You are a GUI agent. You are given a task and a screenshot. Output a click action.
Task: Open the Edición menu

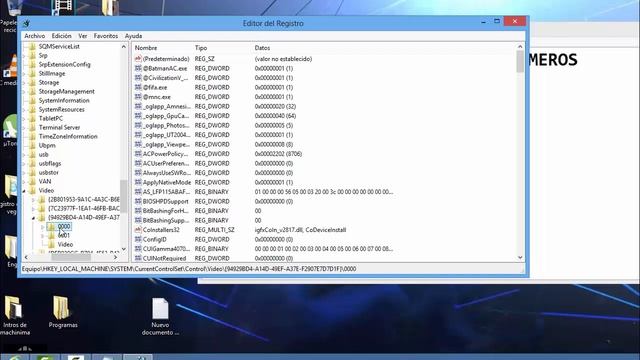[x=61, y=36]
